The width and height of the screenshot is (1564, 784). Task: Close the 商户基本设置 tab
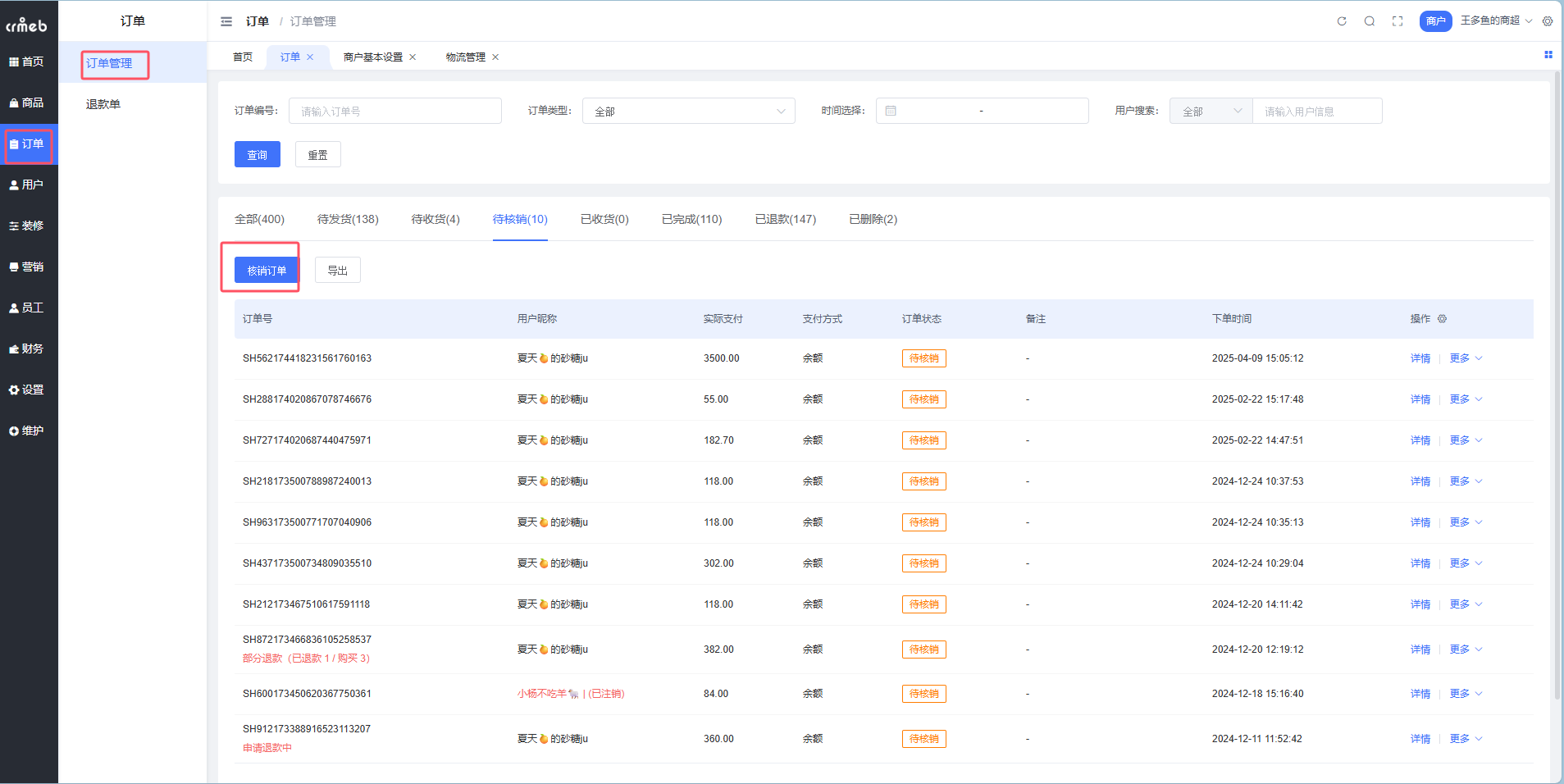413,57
